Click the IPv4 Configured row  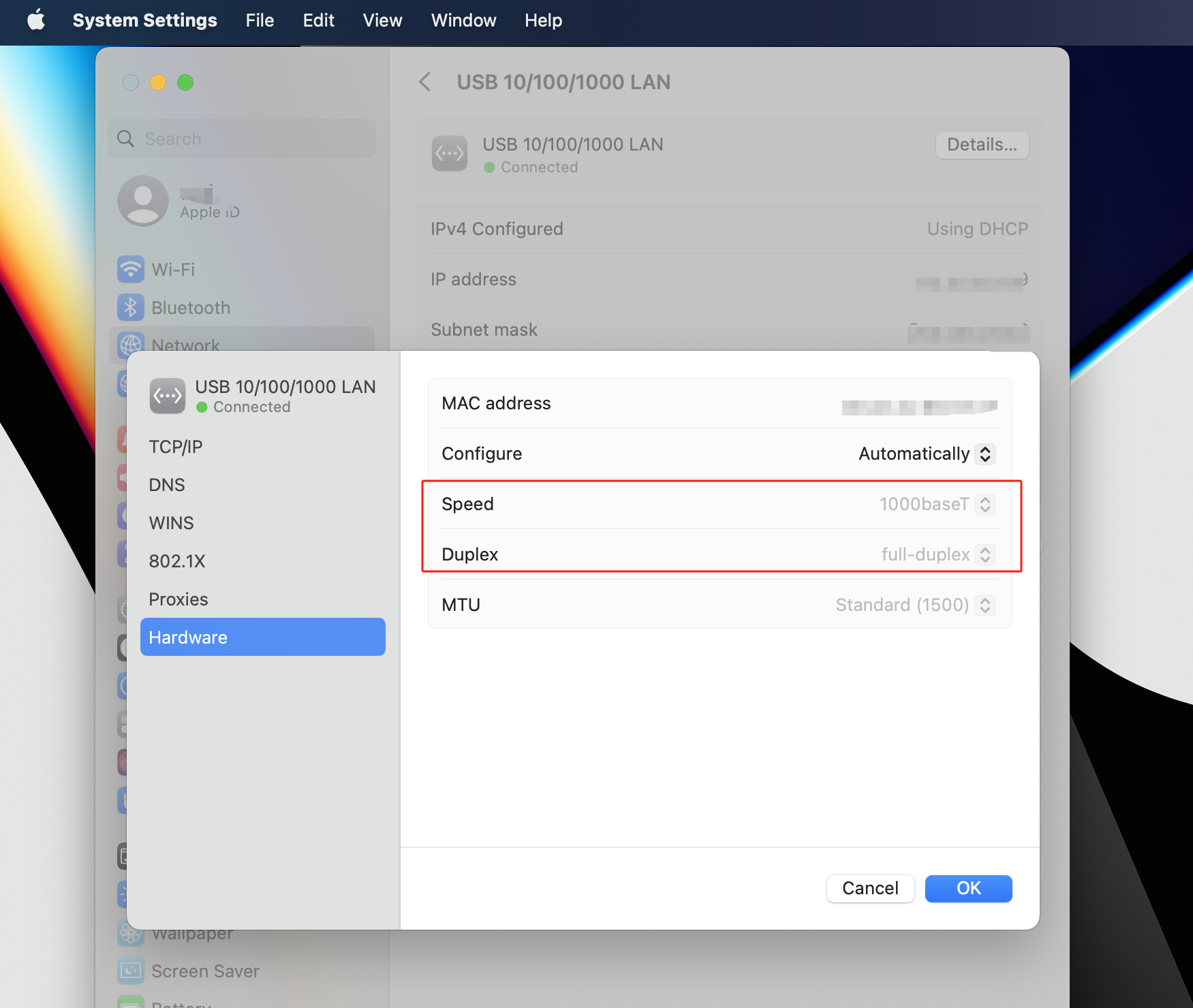(x=729, y=229)
